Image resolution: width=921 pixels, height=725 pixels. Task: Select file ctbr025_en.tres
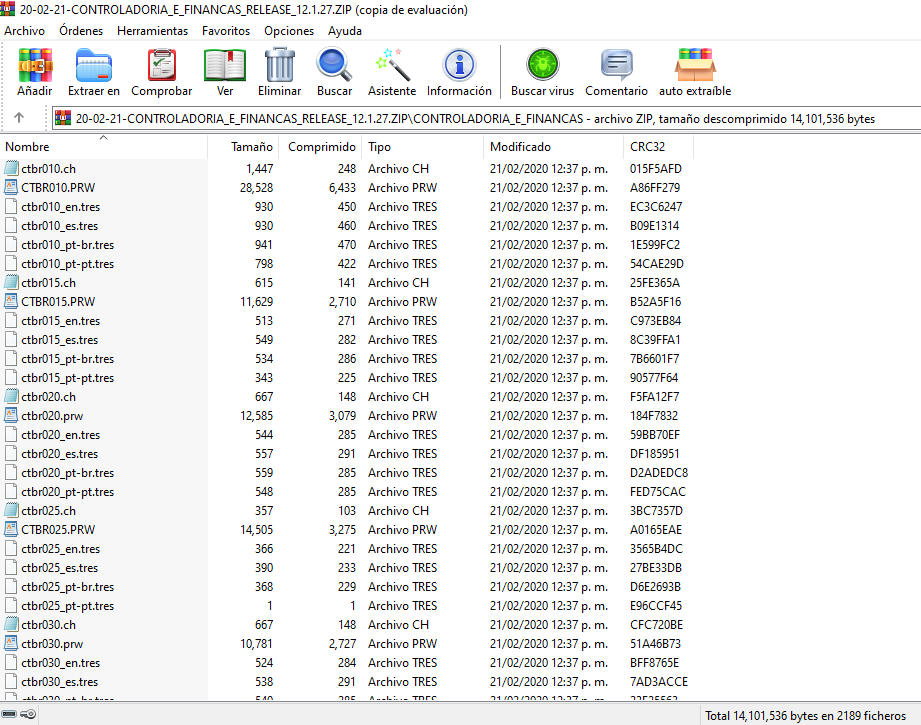tap(60, 549)
